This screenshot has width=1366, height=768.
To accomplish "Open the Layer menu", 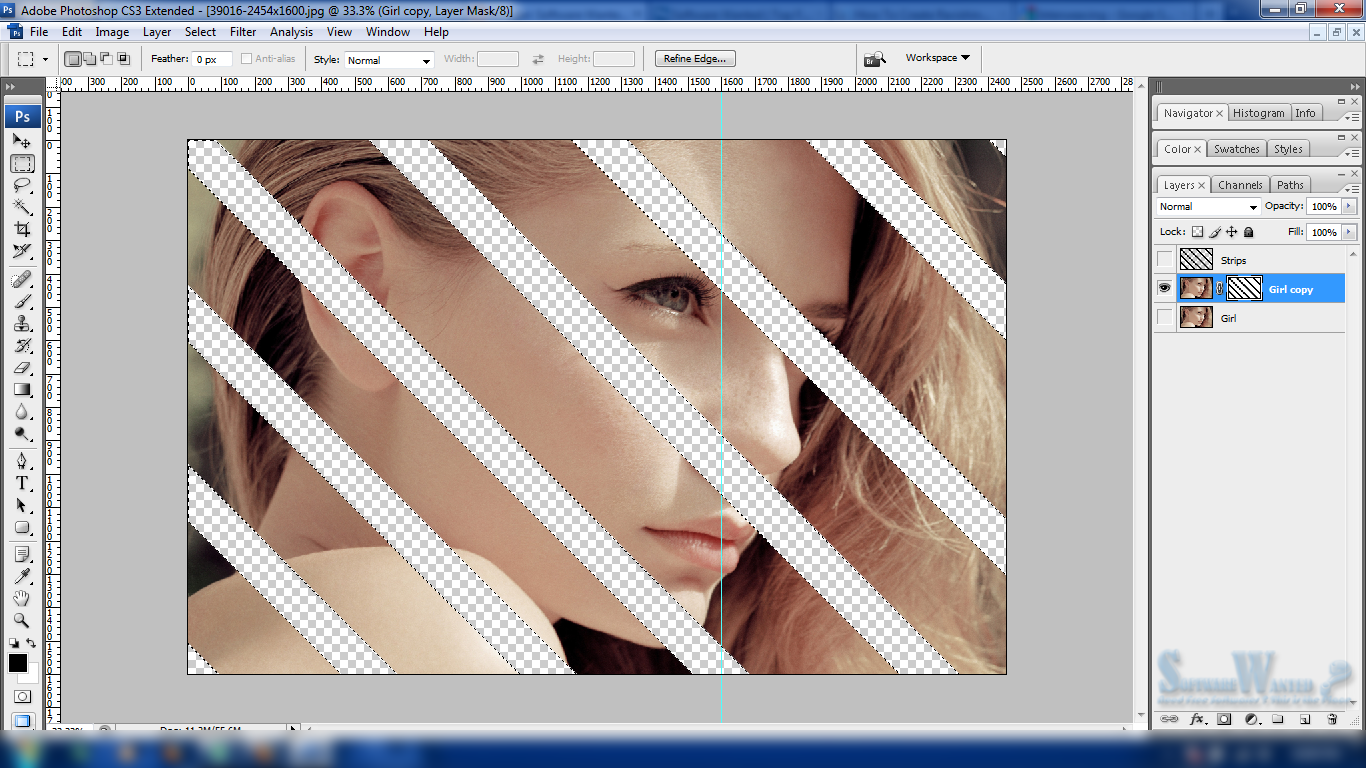I will click(157, 32).
